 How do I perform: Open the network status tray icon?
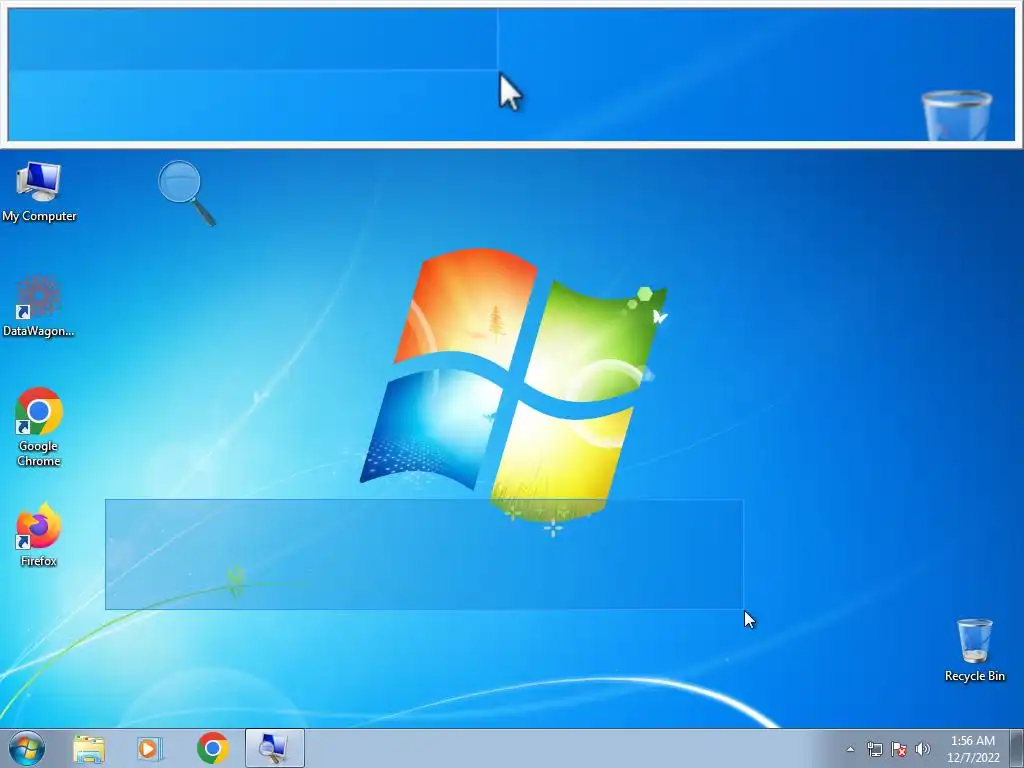[x=874, y=749]
